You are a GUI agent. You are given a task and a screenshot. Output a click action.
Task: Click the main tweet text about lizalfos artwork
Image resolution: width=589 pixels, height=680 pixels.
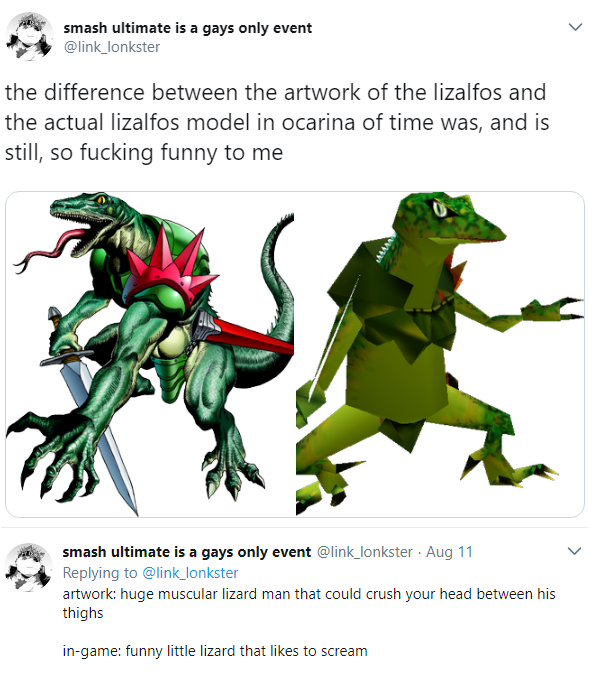[277, 122]
